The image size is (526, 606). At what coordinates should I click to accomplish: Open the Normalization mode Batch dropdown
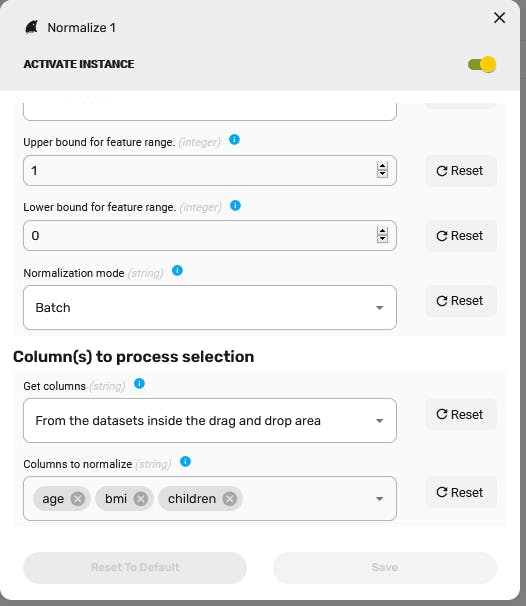(210, 308)
